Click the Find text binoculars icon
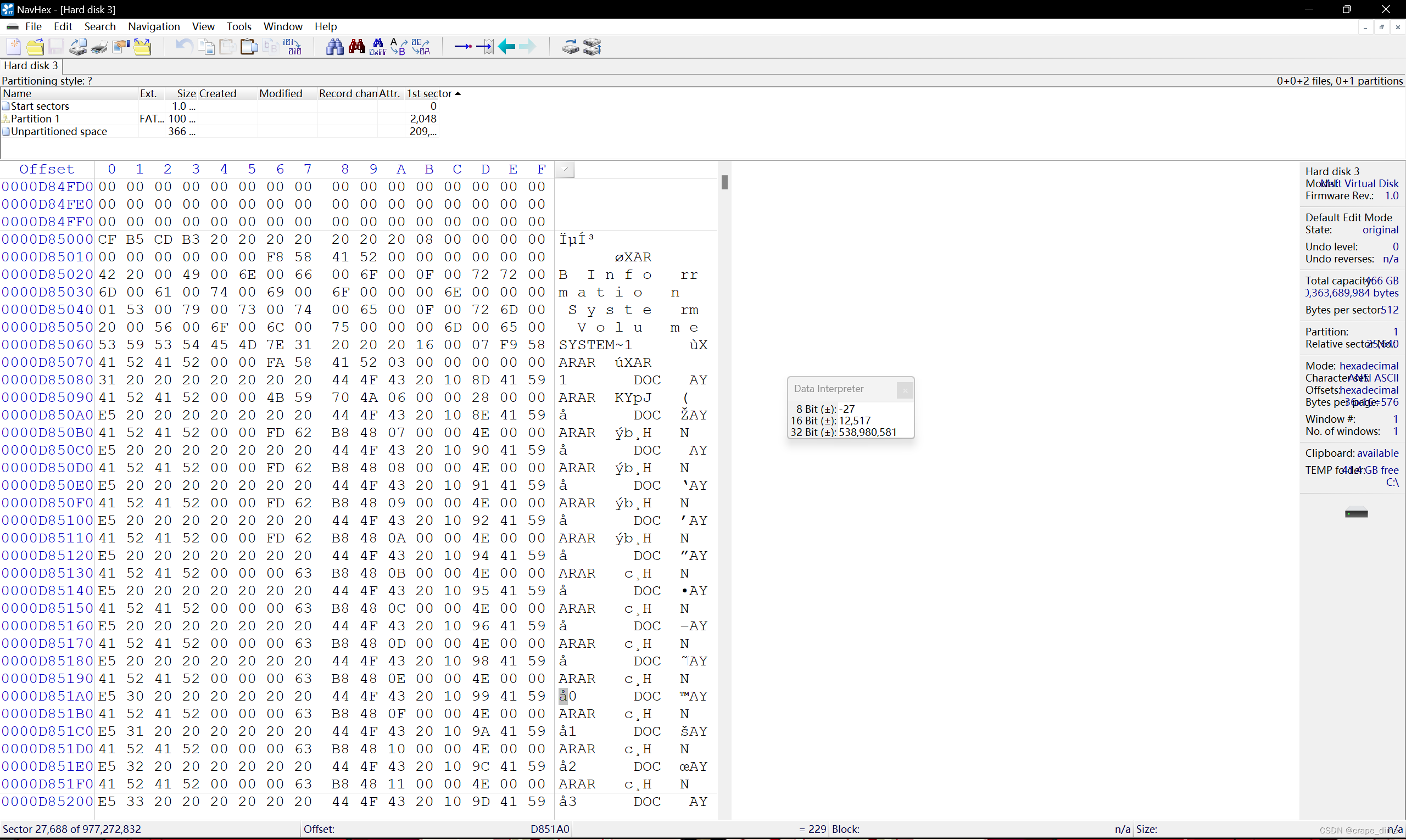1406x840 pixels. 334,47
